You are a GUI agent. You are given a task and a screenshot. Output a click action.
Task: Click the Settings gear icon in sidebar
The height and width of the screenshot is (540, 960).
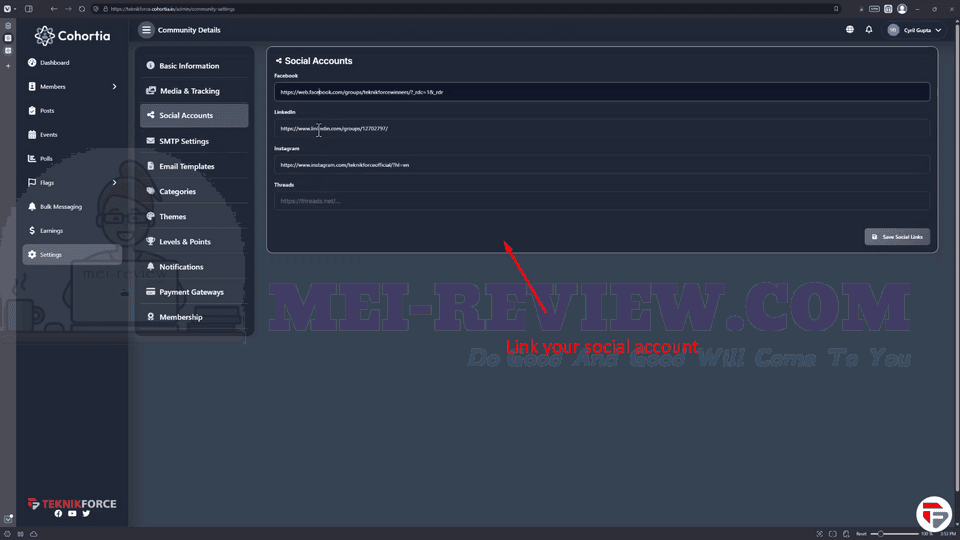pos(32,255)
